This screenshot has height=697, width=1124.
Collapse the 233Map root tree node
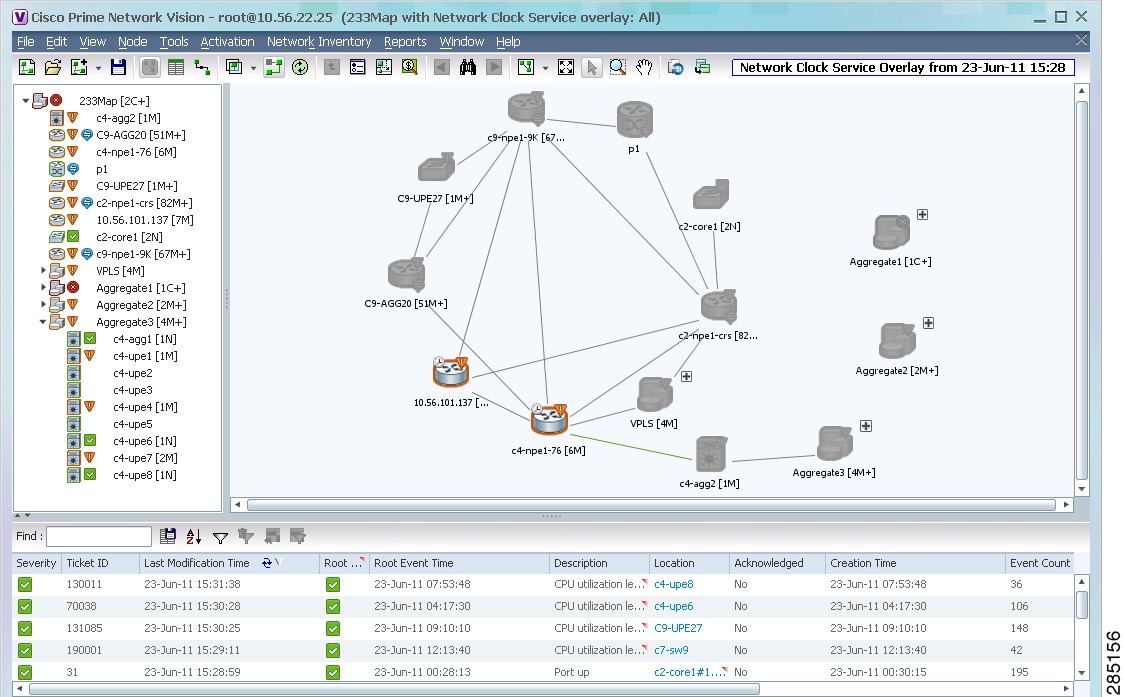click(26, 100)
